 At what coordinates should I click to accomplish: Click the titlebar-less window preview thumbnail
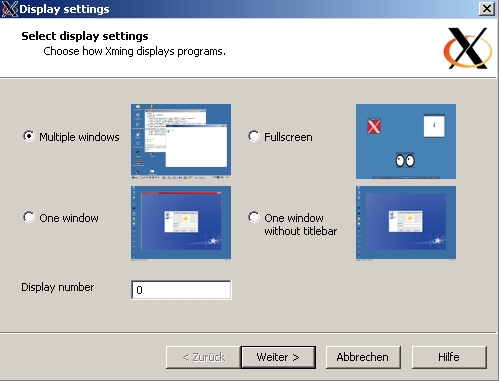tap(406, 223)
